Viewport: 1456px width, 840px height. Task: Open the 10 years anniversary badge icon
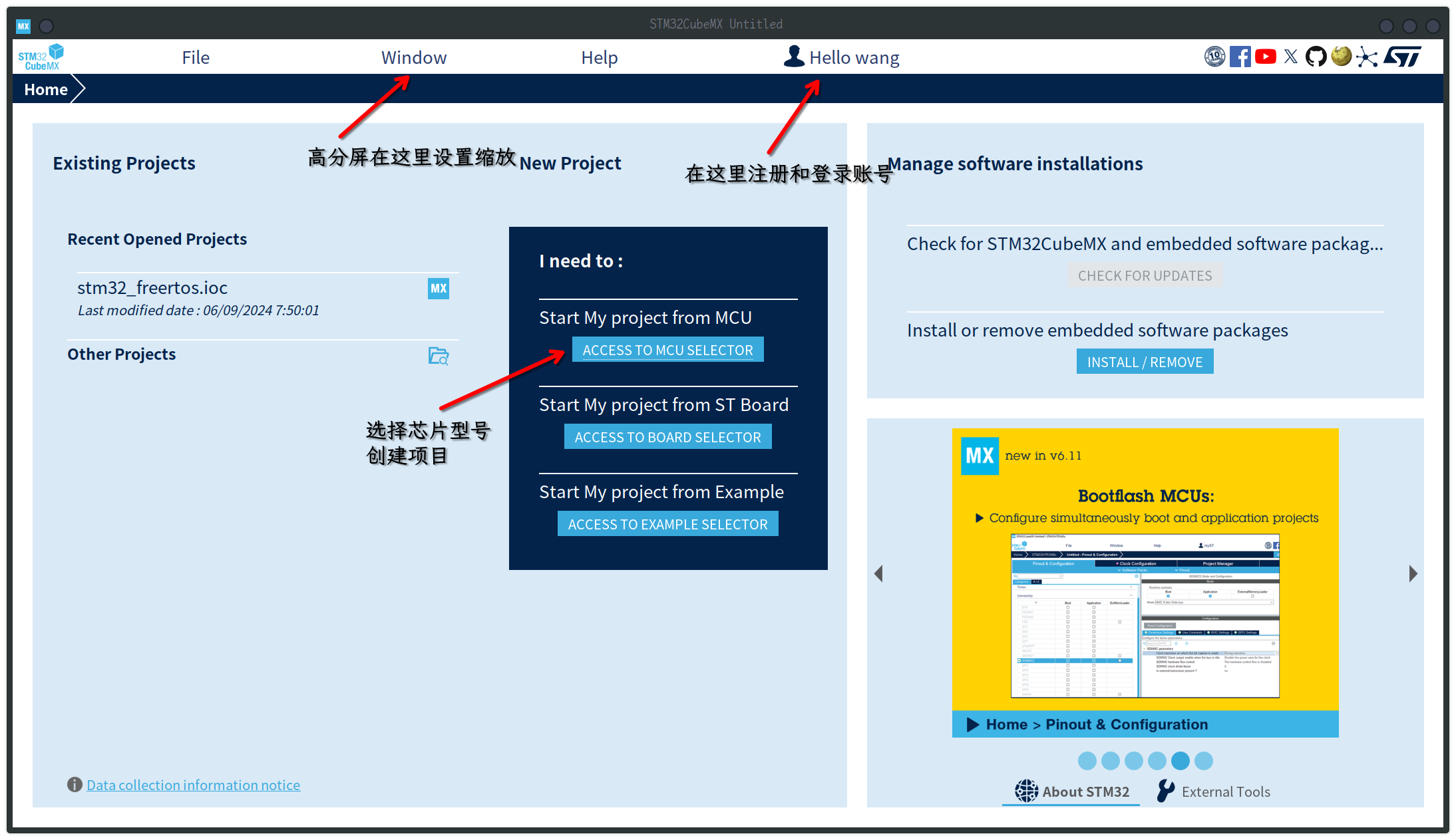[x=1214, y=57]
